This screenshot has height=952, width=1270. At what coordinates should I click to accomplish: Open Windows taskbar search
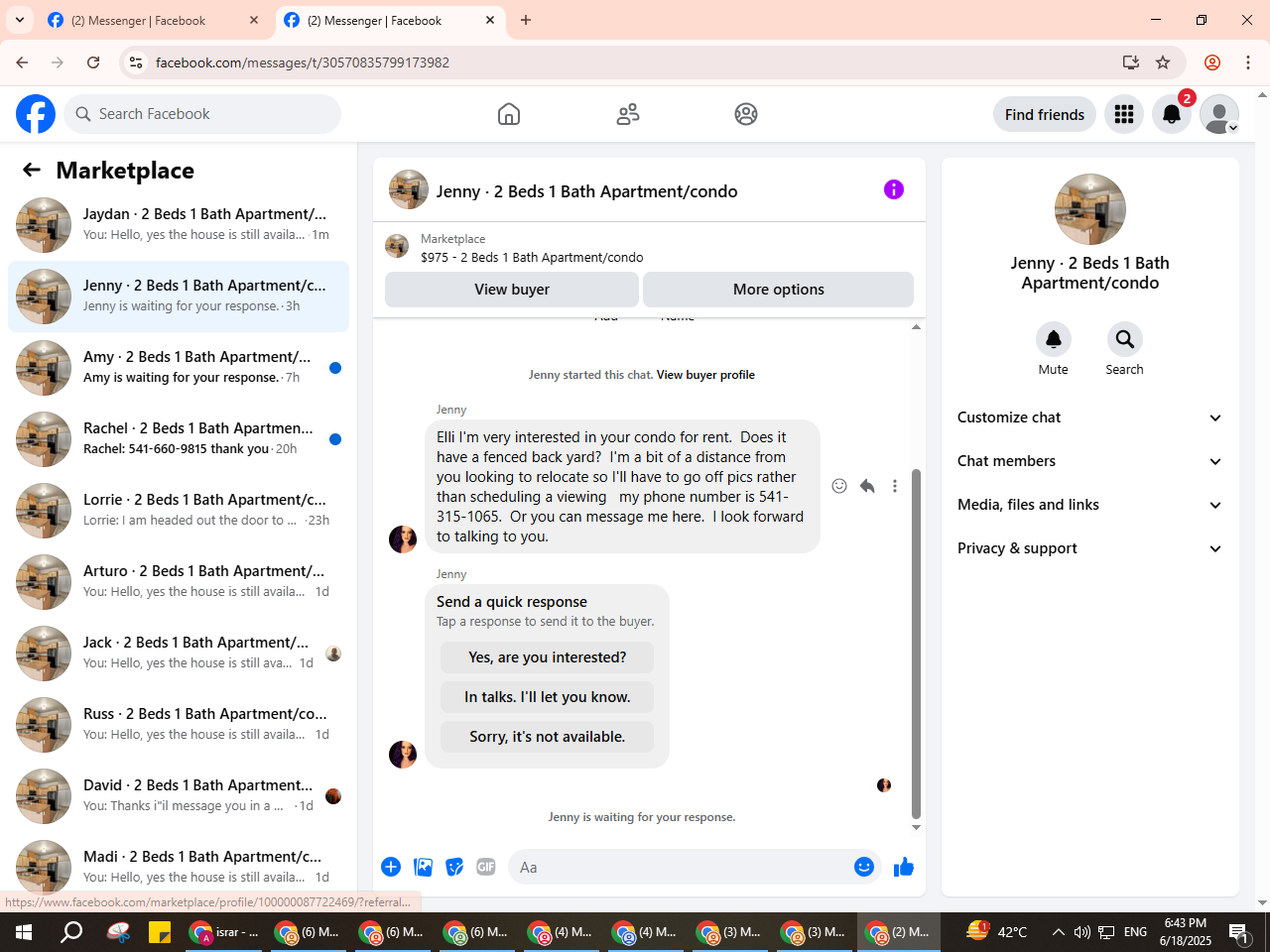[x=71, y=932]
